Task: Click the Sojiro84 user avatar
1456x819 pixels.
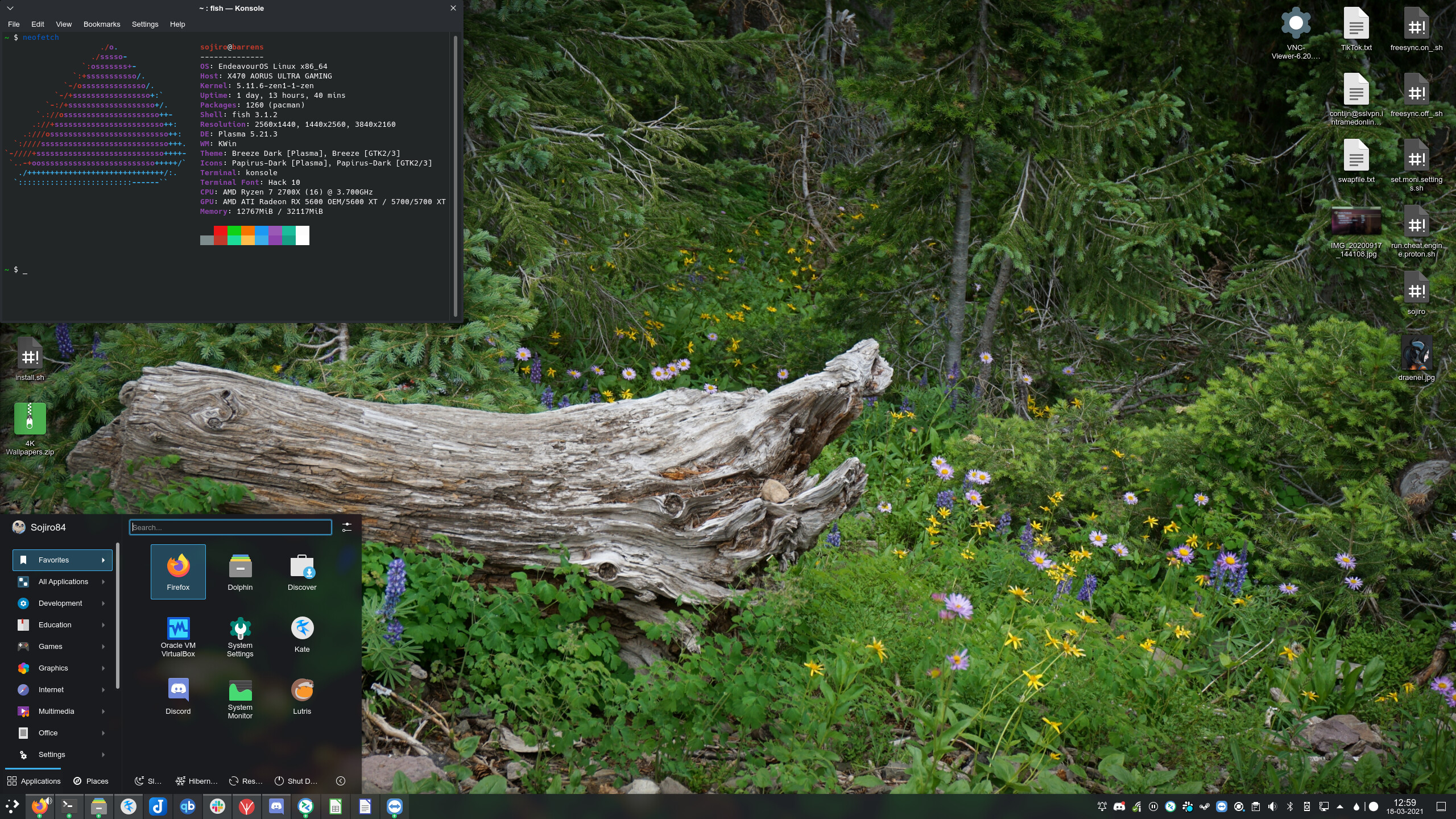Action: tap(19, 527)
